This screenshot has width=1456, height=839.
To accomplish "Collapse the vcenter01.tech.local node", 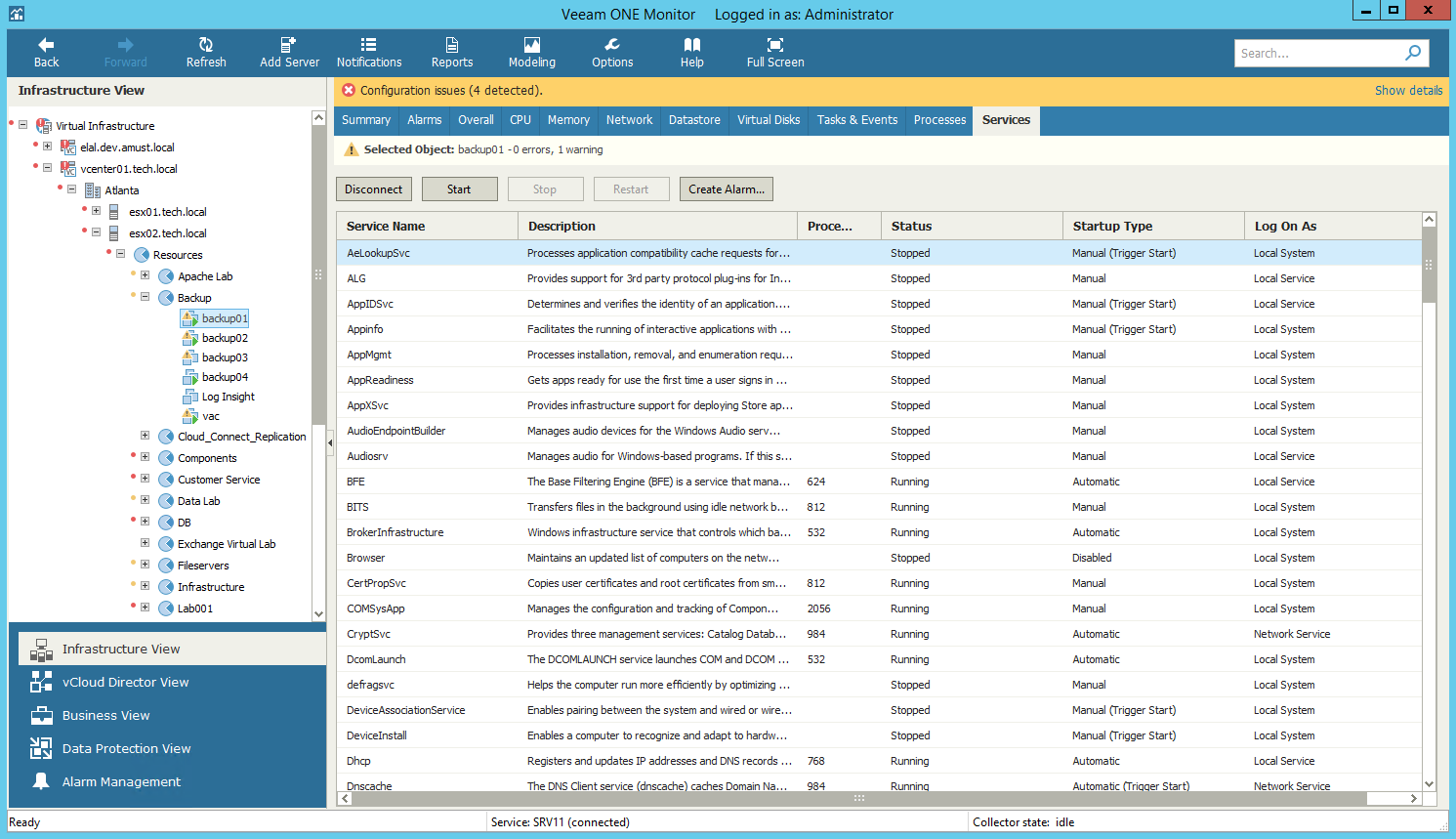I will click(x=47, y=168).
